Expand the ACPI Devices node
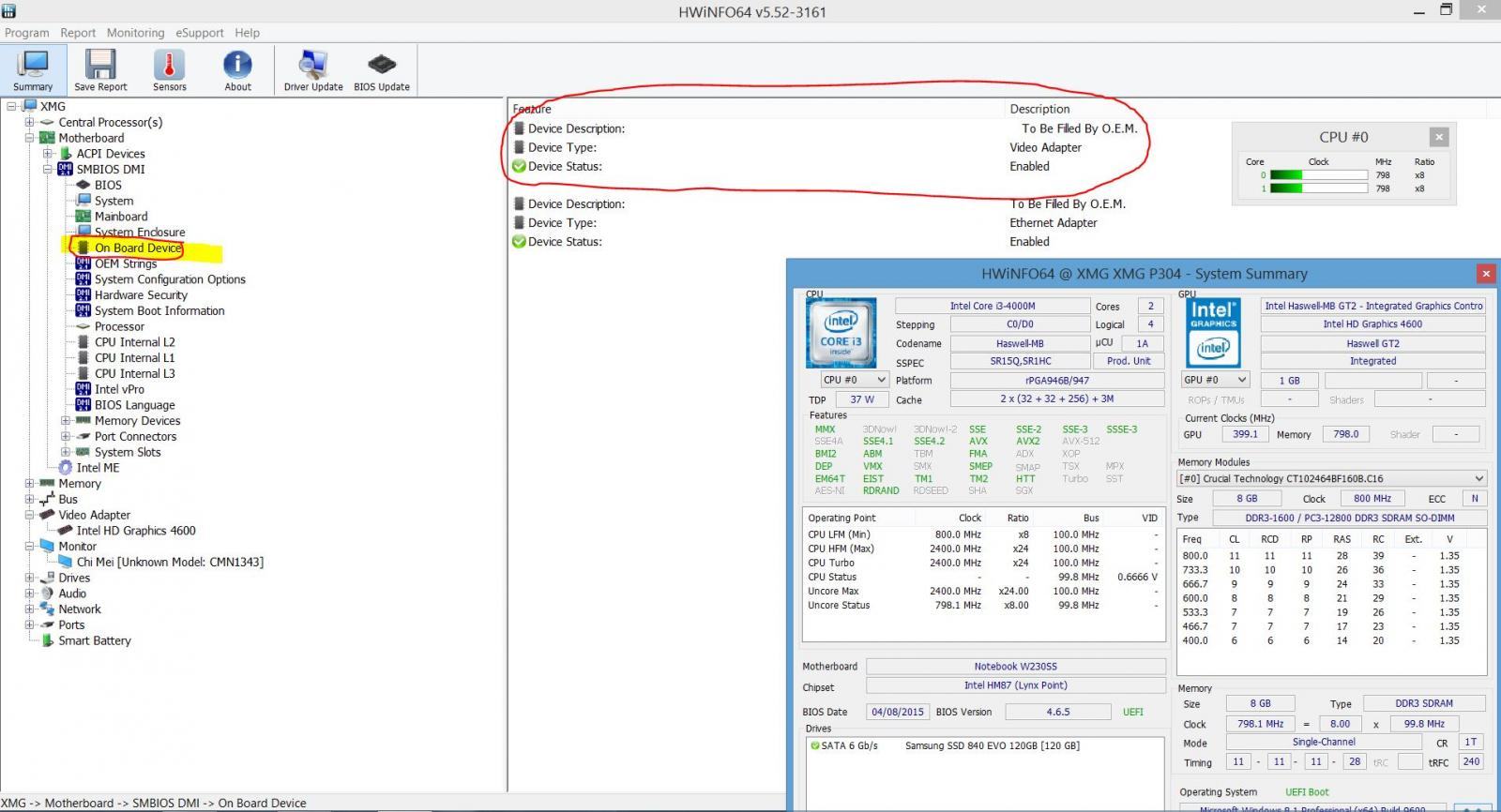 coord(47,154)
